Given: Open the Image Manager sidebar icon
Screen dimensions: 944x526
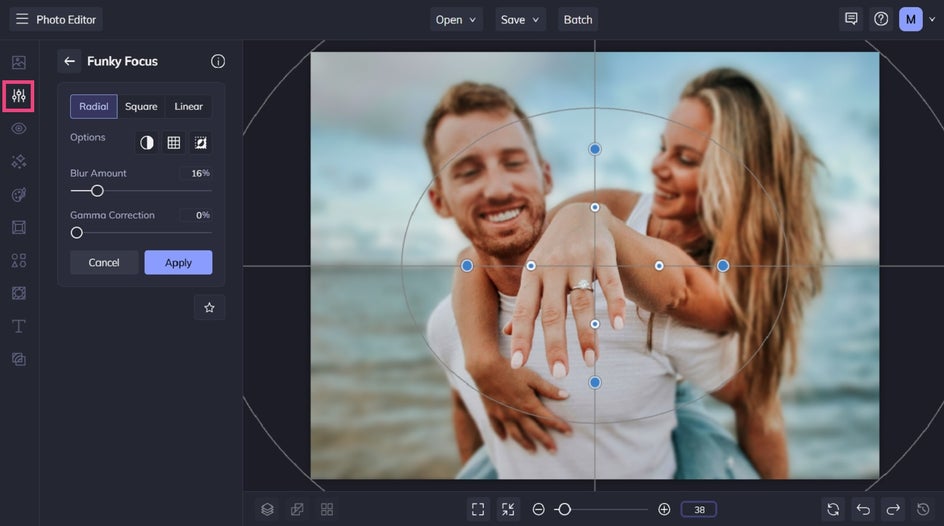Looking at the screenshot, I should [x=19, y=62].
